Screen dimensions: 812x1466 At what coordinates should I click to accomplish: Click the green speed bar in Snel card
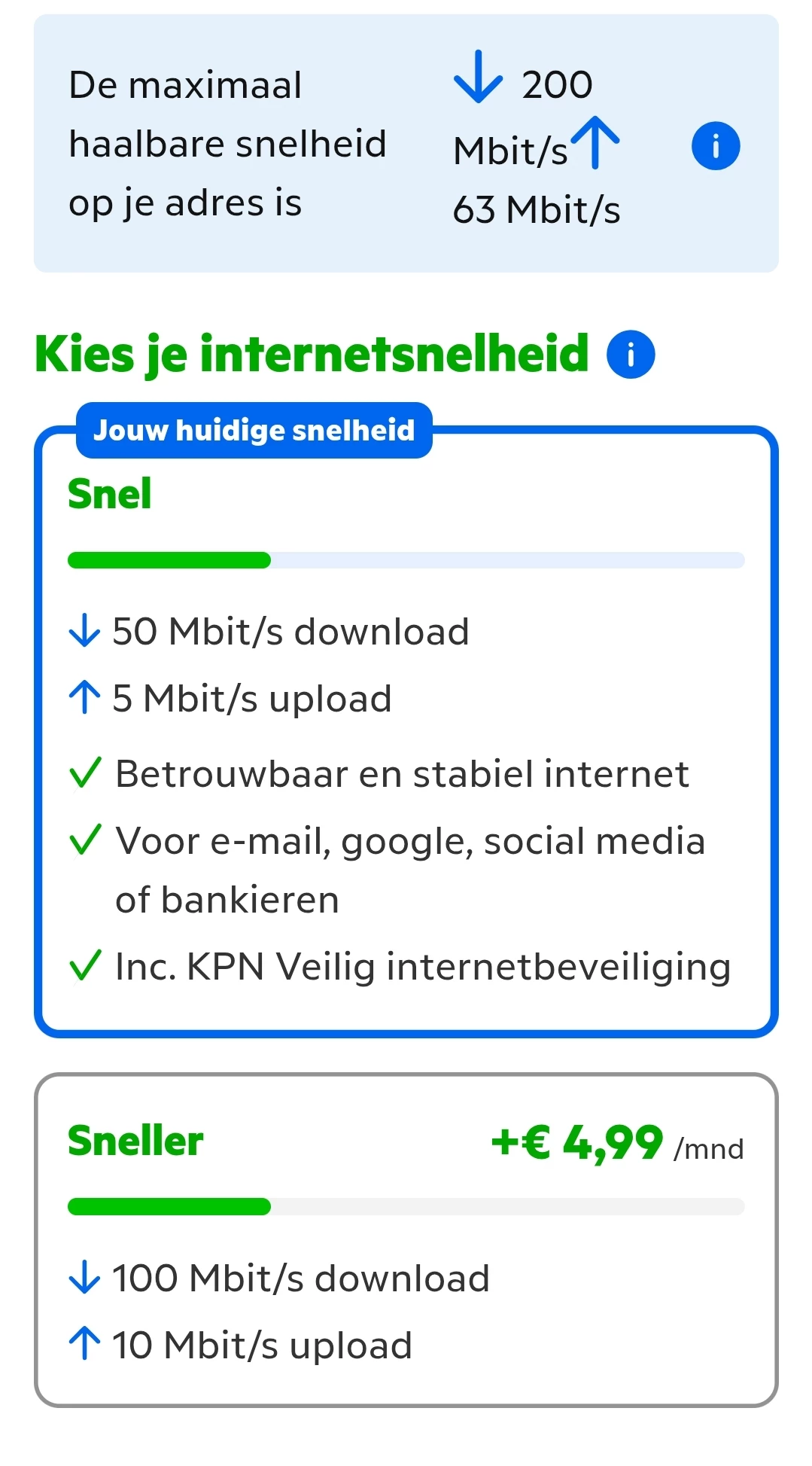click(x=169, y=560)
